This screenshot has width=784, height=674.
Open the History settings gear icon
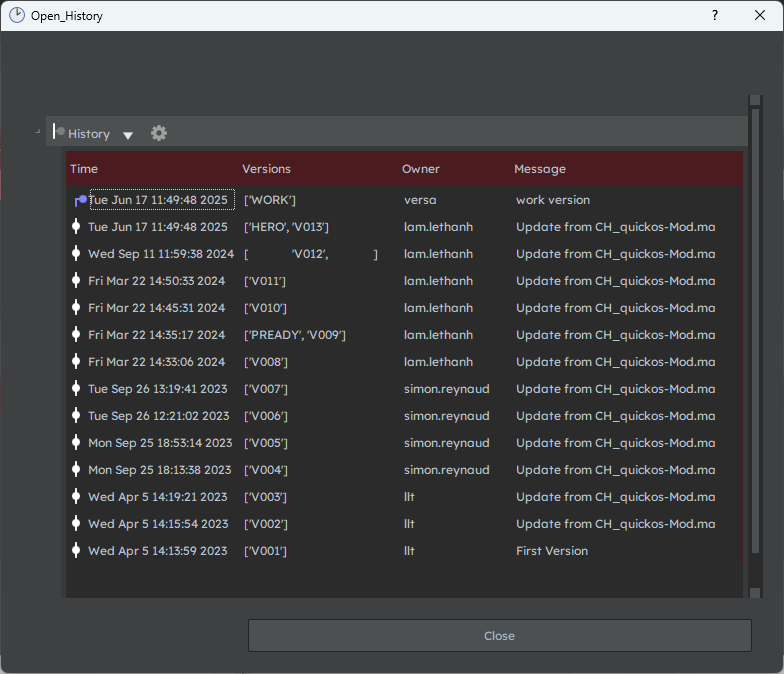[x=159, y=133]
